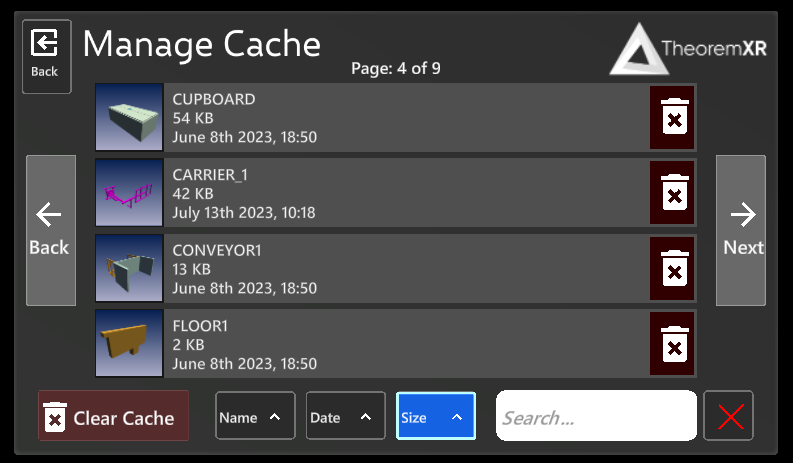Delete the CUPBOARD cache entry
Screen dimensions: 793x463
pyautogui.click(x=674, y=117)
